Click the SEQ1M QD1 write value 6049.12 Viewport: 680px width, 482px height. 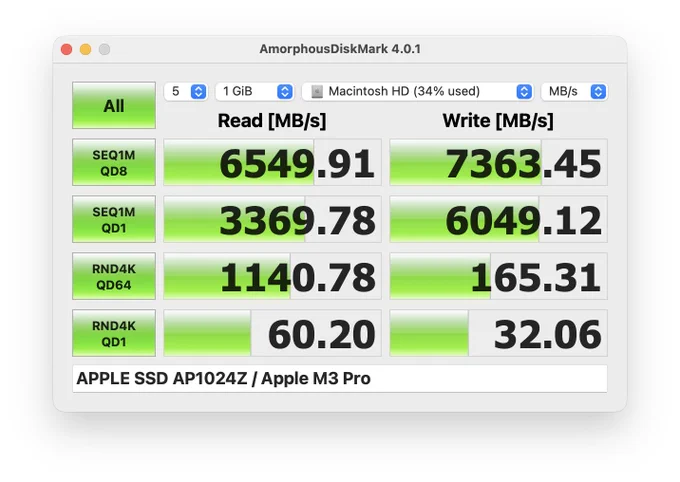(498, 219)
